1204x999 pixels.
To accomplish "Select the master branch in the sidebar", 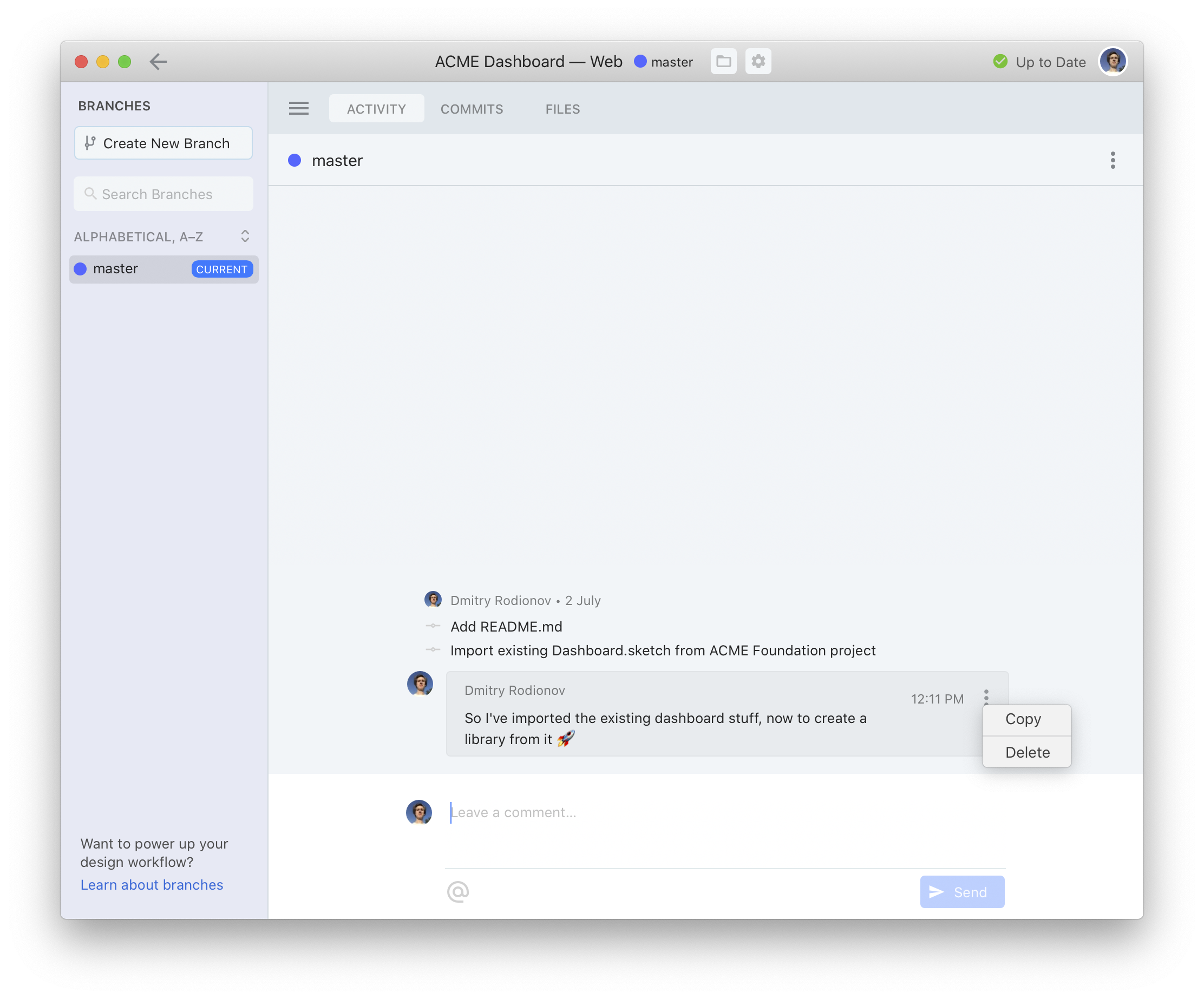I will tap(163, 269).
